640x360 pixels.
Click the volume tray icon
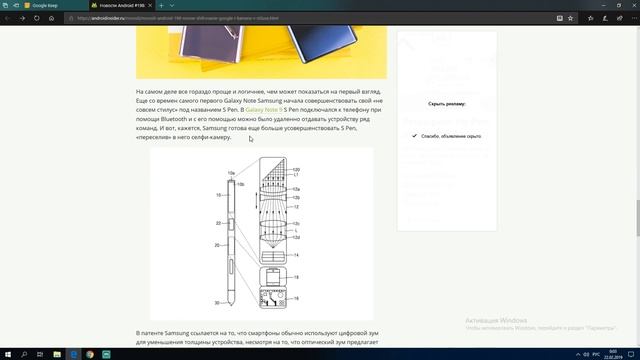(586, 354)
